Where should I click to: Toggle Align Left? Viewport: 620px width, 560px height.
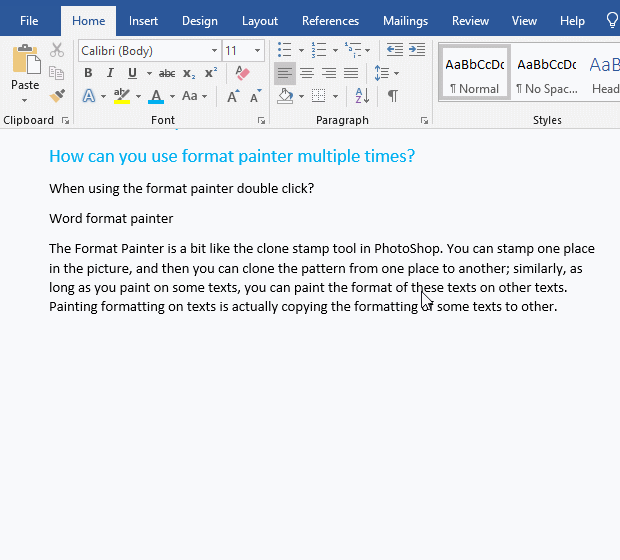[x=285, y=73]
